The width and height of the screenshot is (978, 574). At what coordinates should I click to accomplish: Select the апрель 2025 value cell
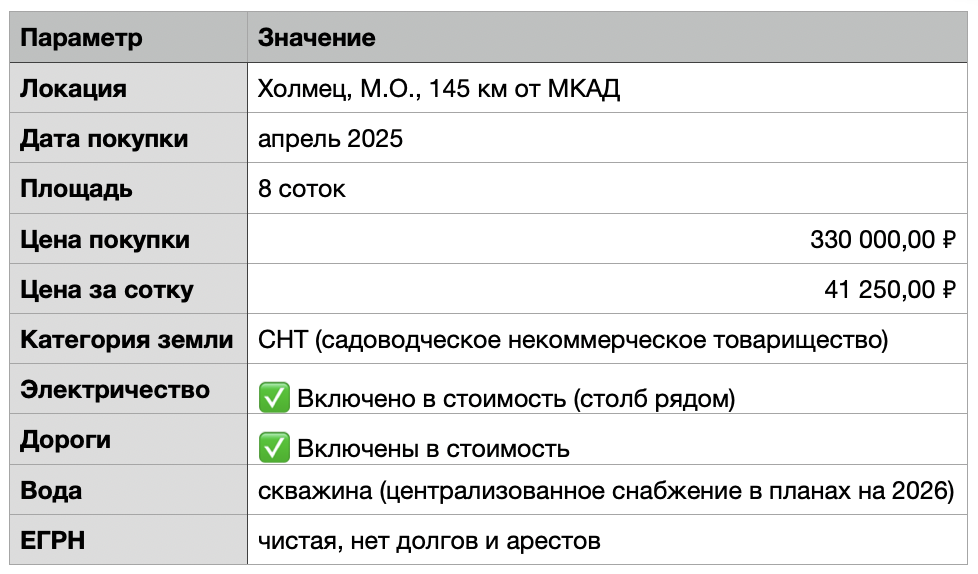607,139
